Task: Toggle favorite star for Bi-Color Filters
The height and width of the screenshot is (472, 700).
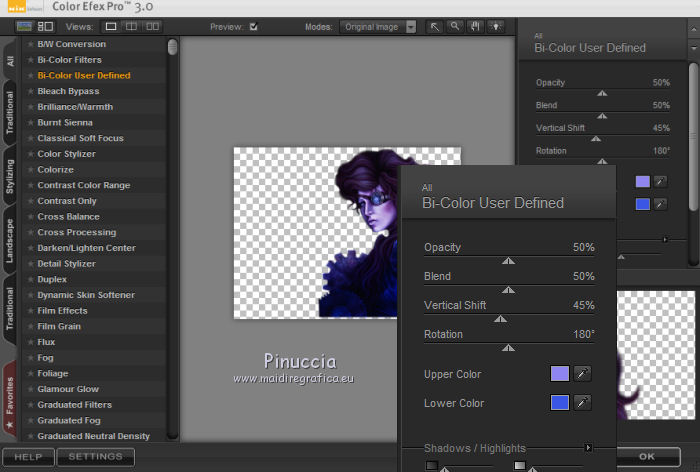Action: pyautogui.click(x=30, y=60)
